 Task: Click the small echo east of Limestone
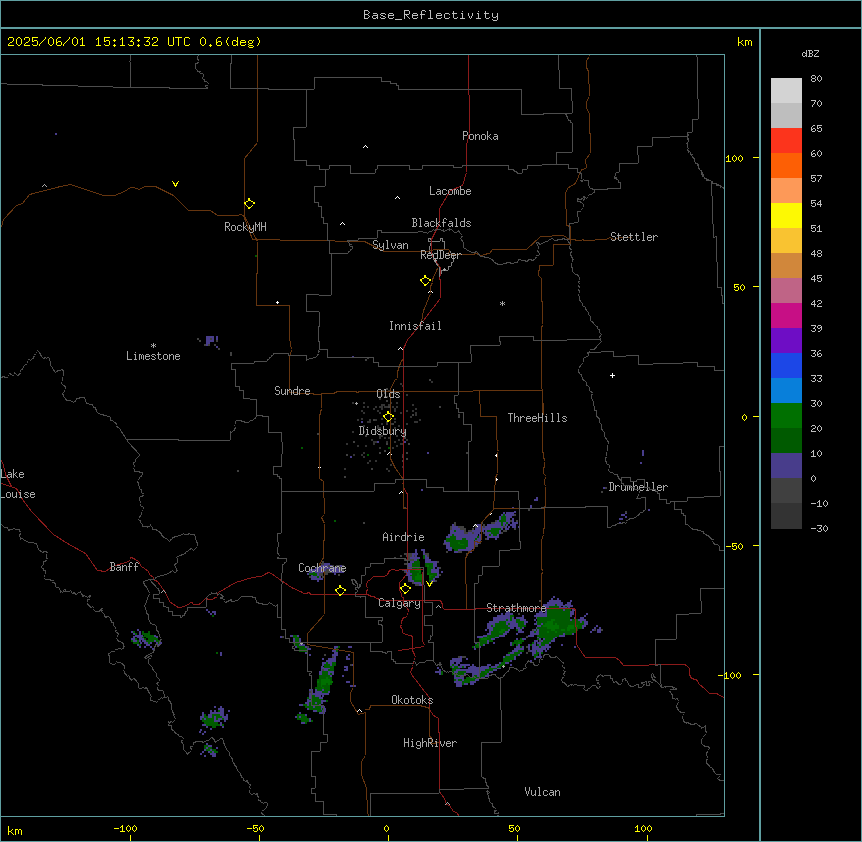point(212,341)
